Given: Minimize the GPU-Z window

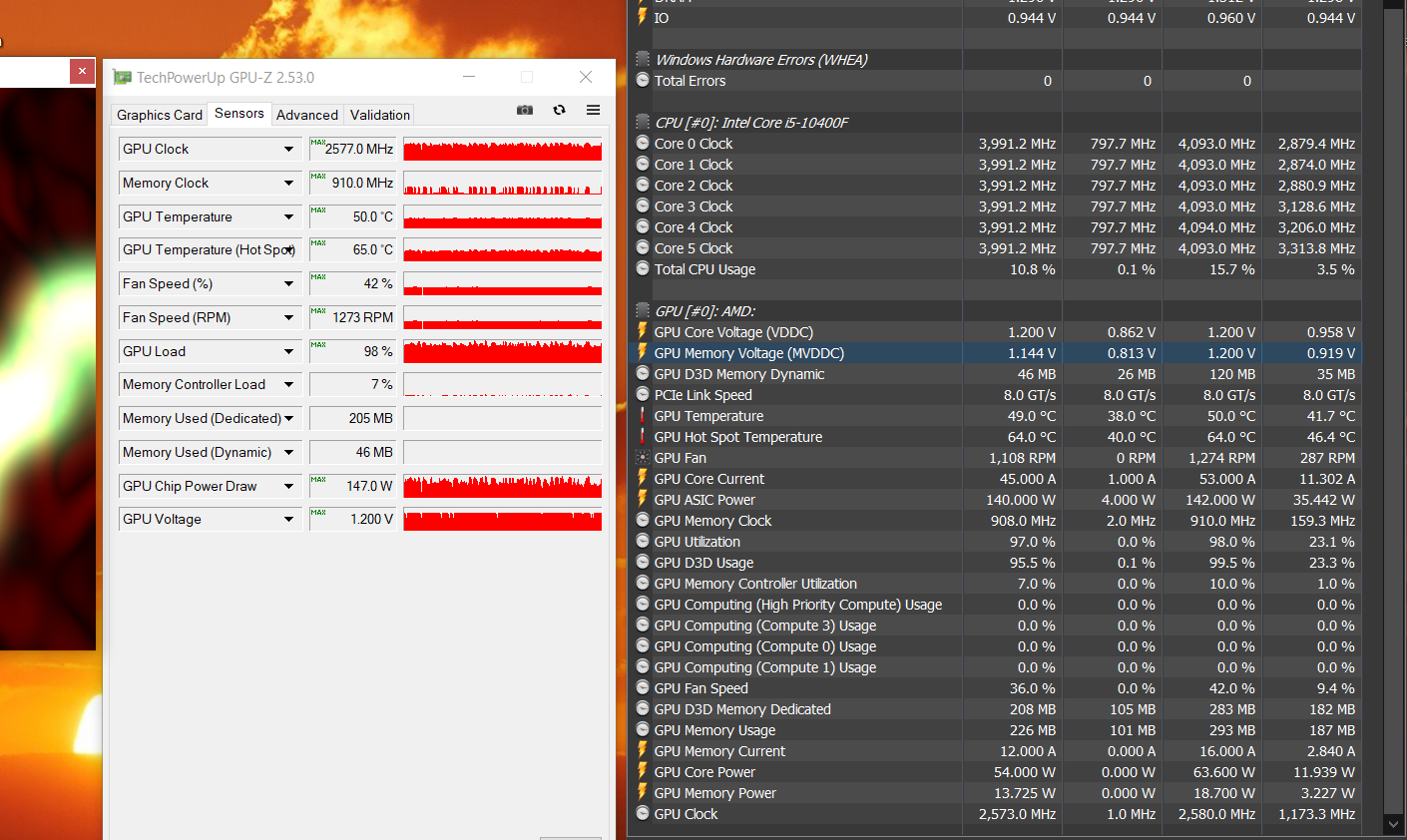Looking at the screenshot, I should (468, 77).
